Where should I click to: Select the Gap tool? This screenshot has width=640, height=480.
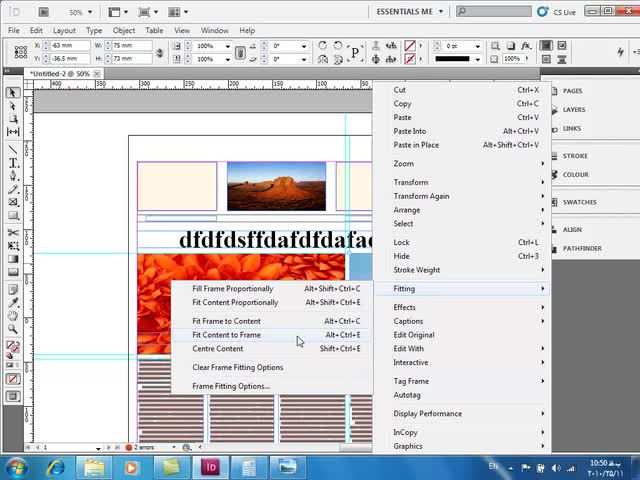13,131
